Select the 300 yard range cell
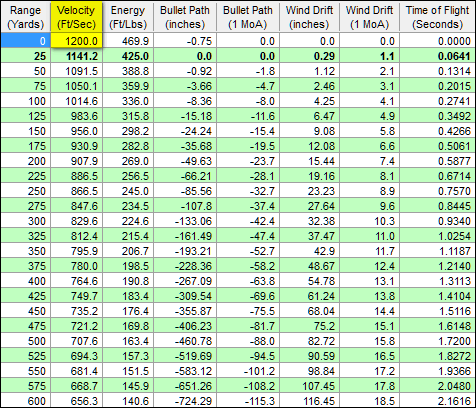 [26, 221]
